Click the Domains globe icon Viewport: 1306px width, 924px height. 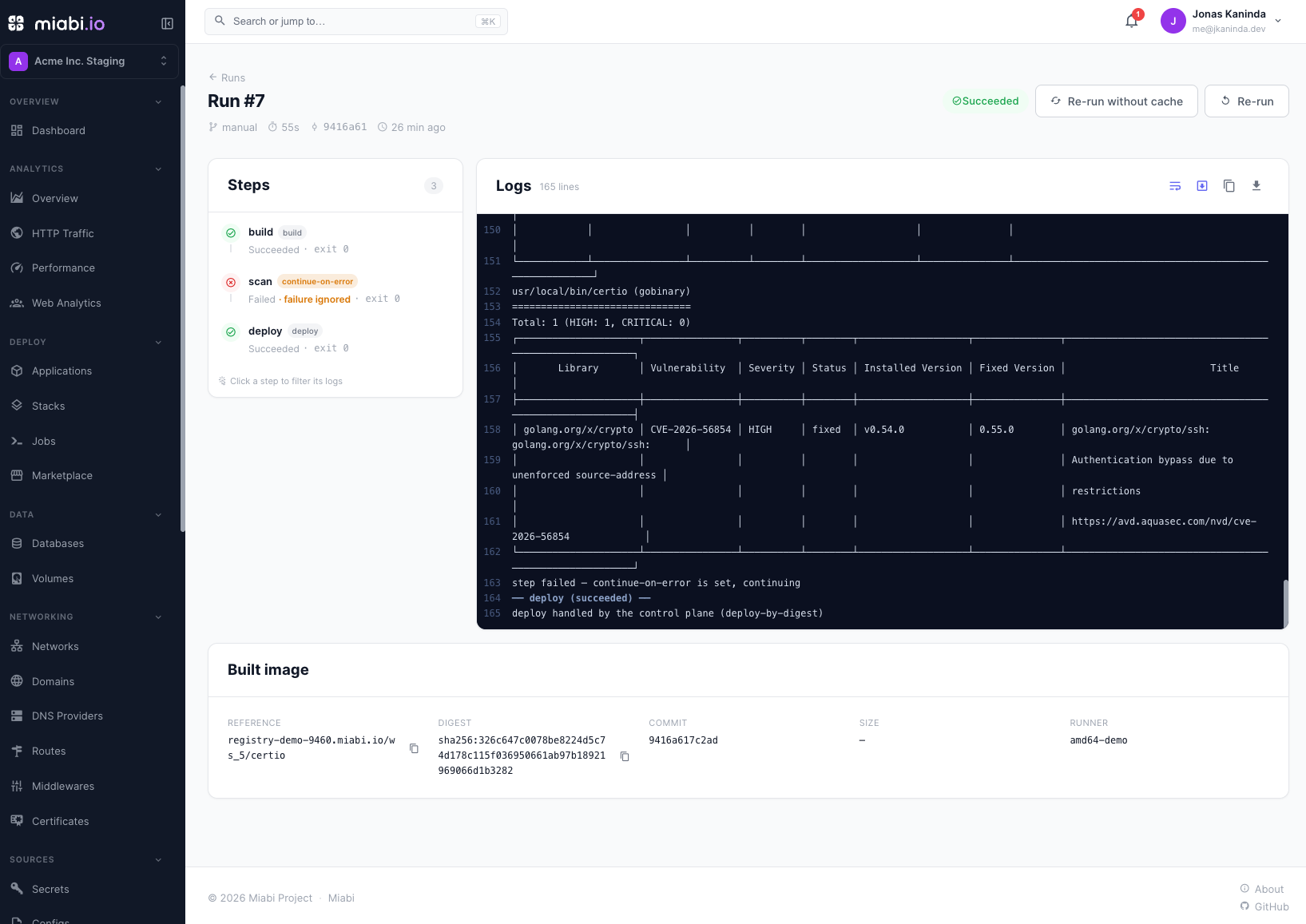point(17,681)
